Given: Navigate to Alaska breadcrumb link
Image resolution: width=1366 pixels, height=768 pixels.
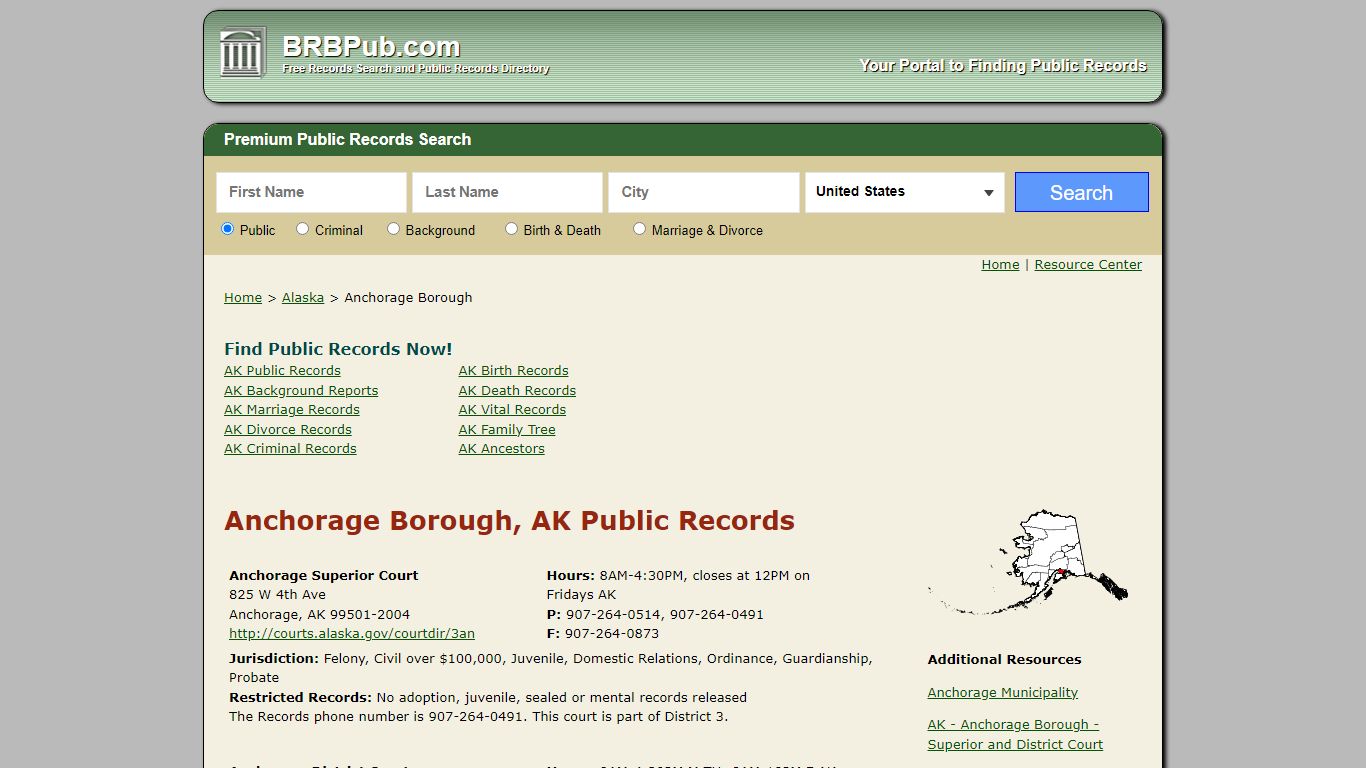Looking at the screenshot, I should [303, 298].
